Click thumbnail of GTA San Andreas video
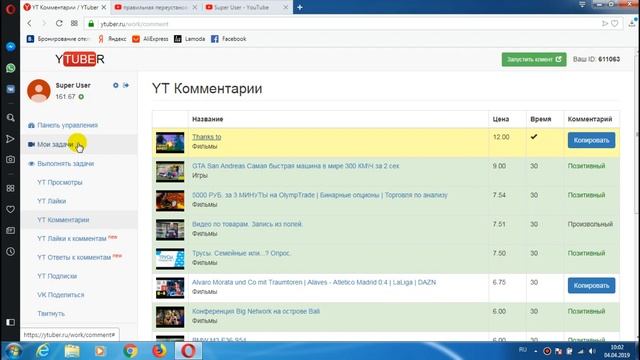This screenshot has width=640, height=360. point(170,171)
